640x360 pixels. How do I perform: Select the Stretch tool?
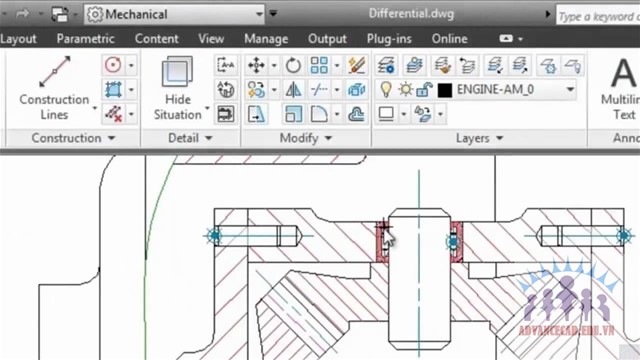point(256,114)
